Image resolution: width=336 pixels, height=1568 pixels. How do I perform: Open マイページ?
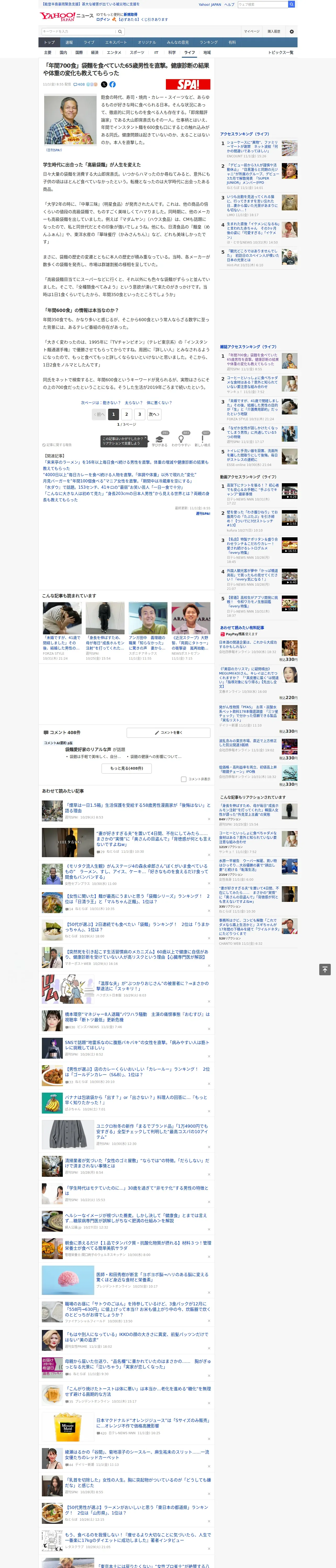tap(252, 32)
